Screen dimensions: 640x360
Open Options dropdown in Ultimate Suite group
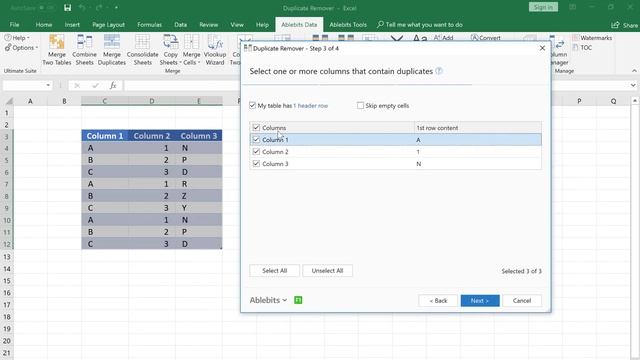click(21, 47)
